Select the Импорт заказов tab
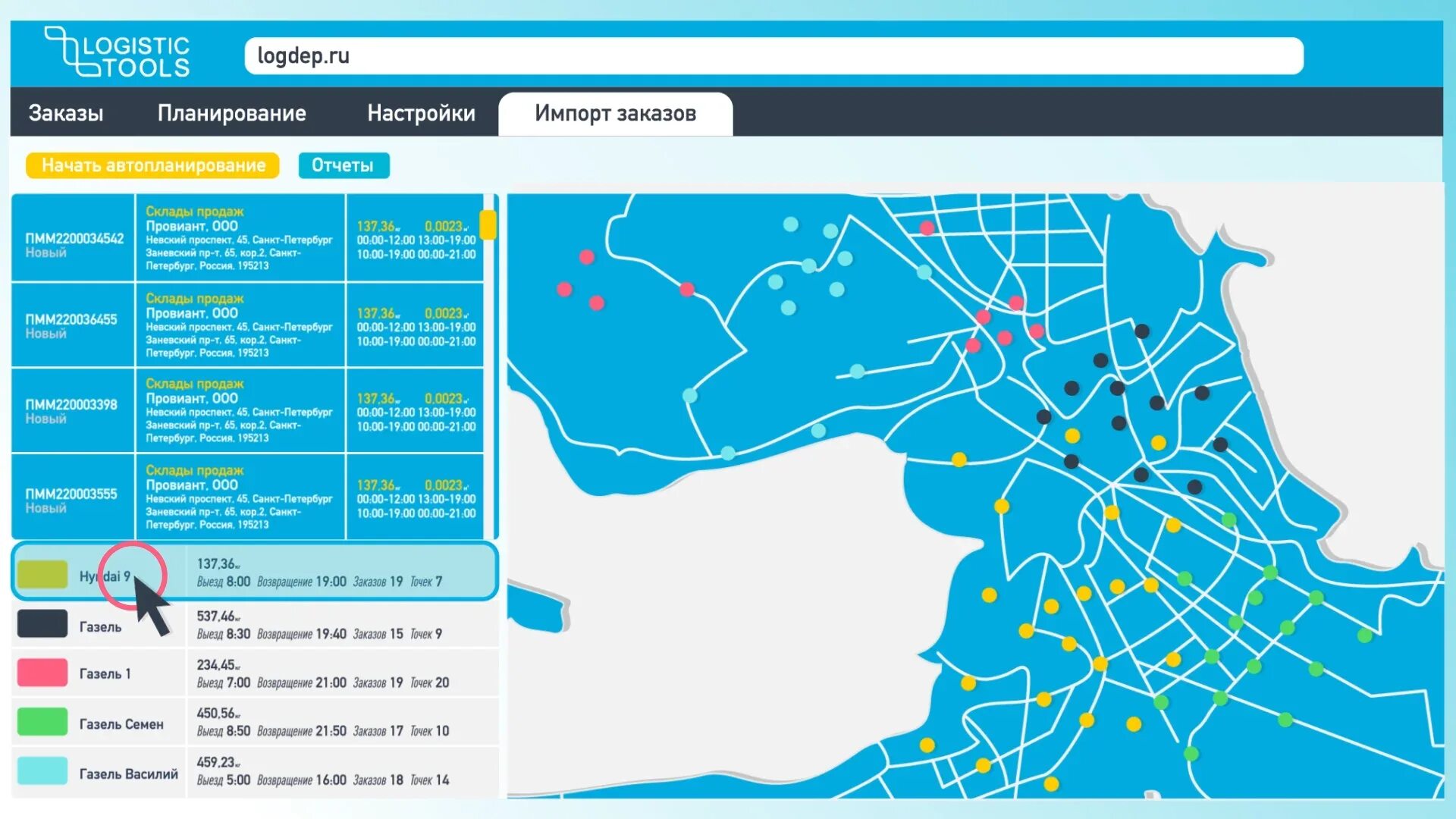The height and width of the screenshot is (819, 1456). click(615, 114)
